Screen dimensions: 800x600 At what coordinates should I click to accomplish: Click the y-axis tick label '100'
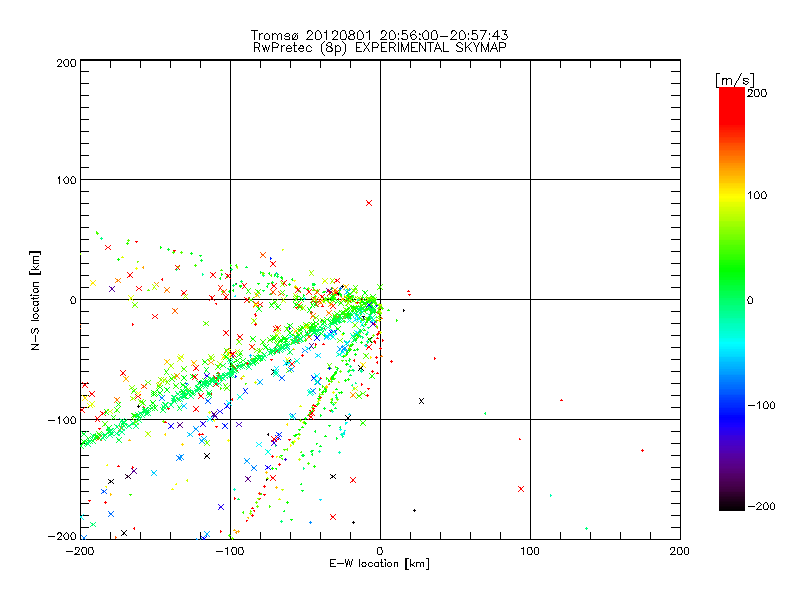(x=66, y=180)
